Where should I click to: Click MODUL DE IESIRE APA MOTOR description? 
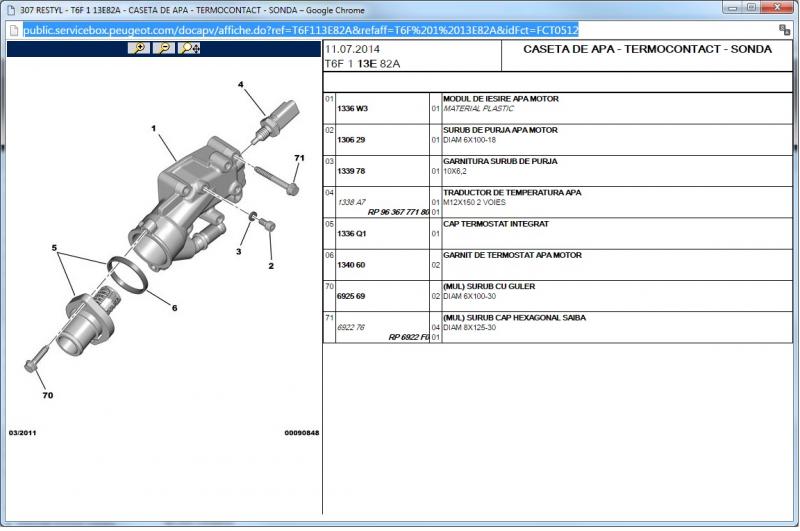[501, 98]
